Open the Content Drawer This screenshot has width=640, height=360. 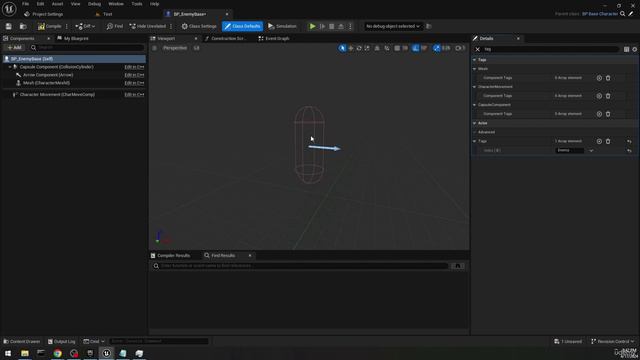click(x=22, y=341)
